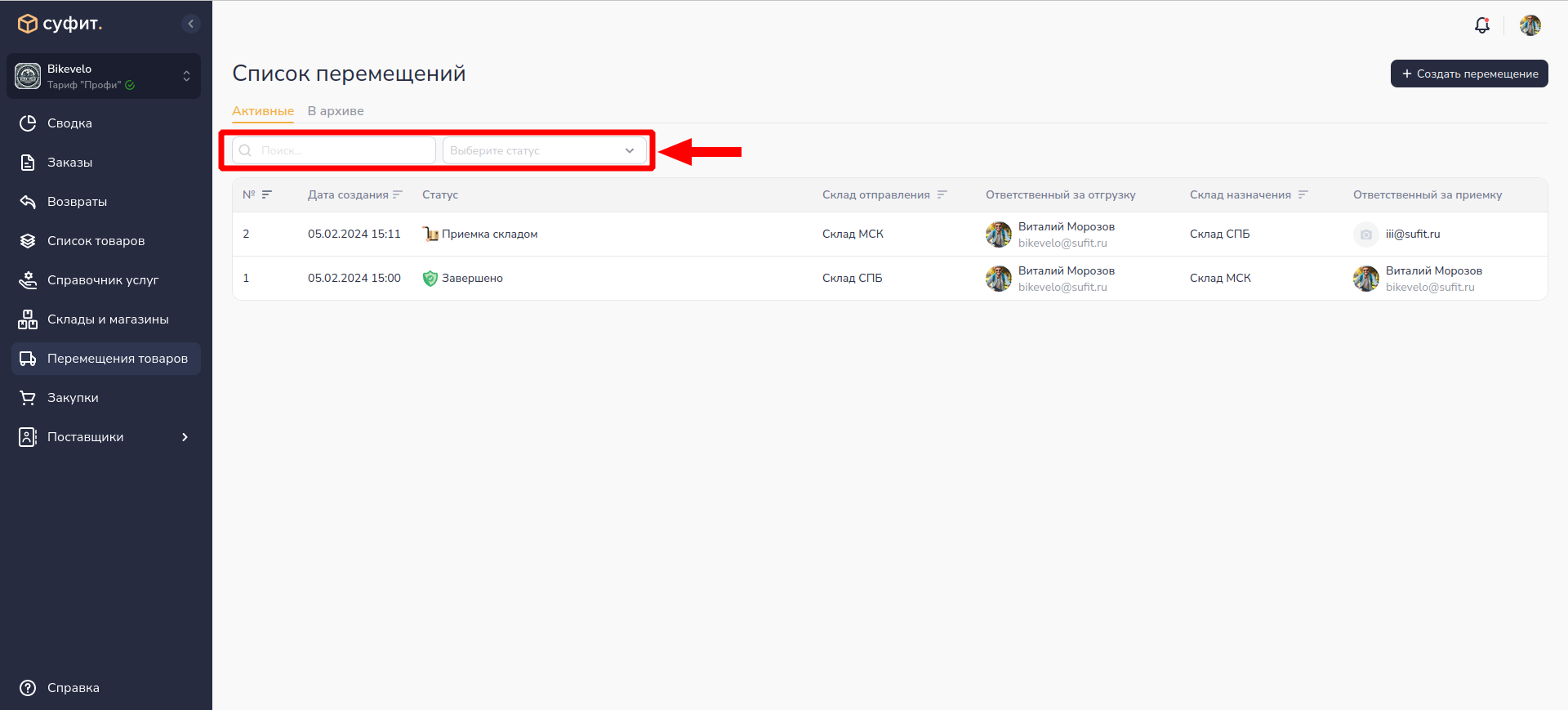This screenshot has height=710, width=1568.
Task: Open the Выберите статус dropdown
Action: tap(545, 150)
